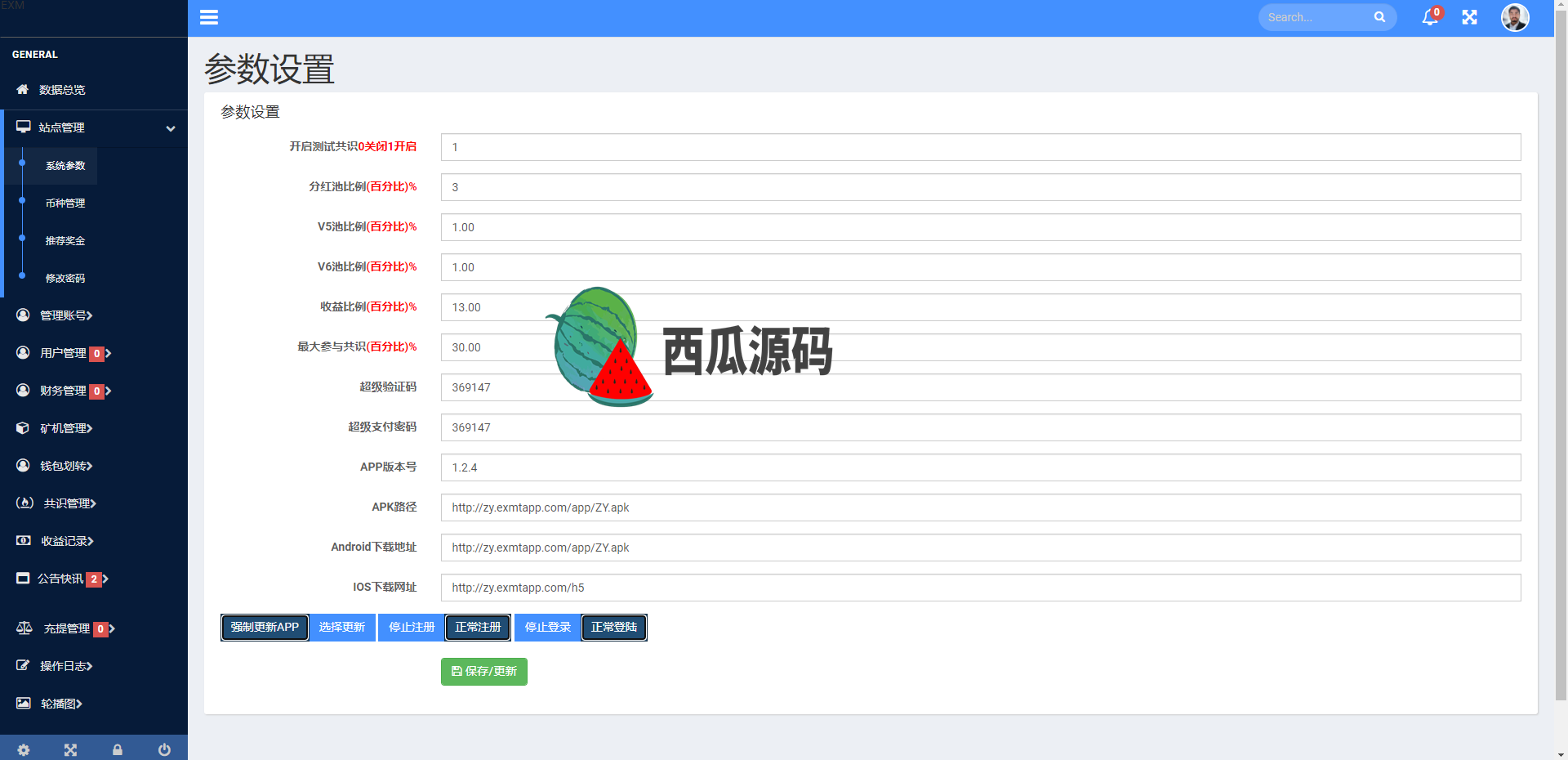This screenshot has width=1568, height=760.
Task: Click the V6池比例 input field
Action: coord(981,267)
